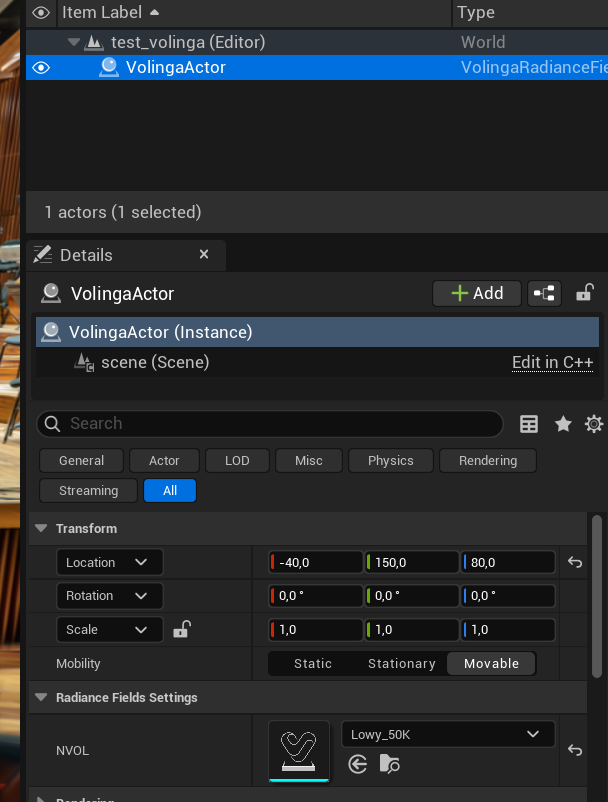608x802 pixels.
Task: Open the property matrix table icon
Action: coord(529,424)
